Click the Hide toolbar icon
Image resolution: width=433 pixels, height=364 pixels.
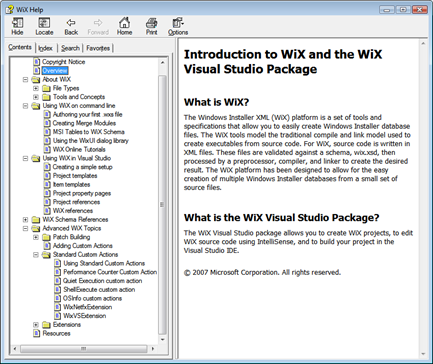(x=17, y=23)
